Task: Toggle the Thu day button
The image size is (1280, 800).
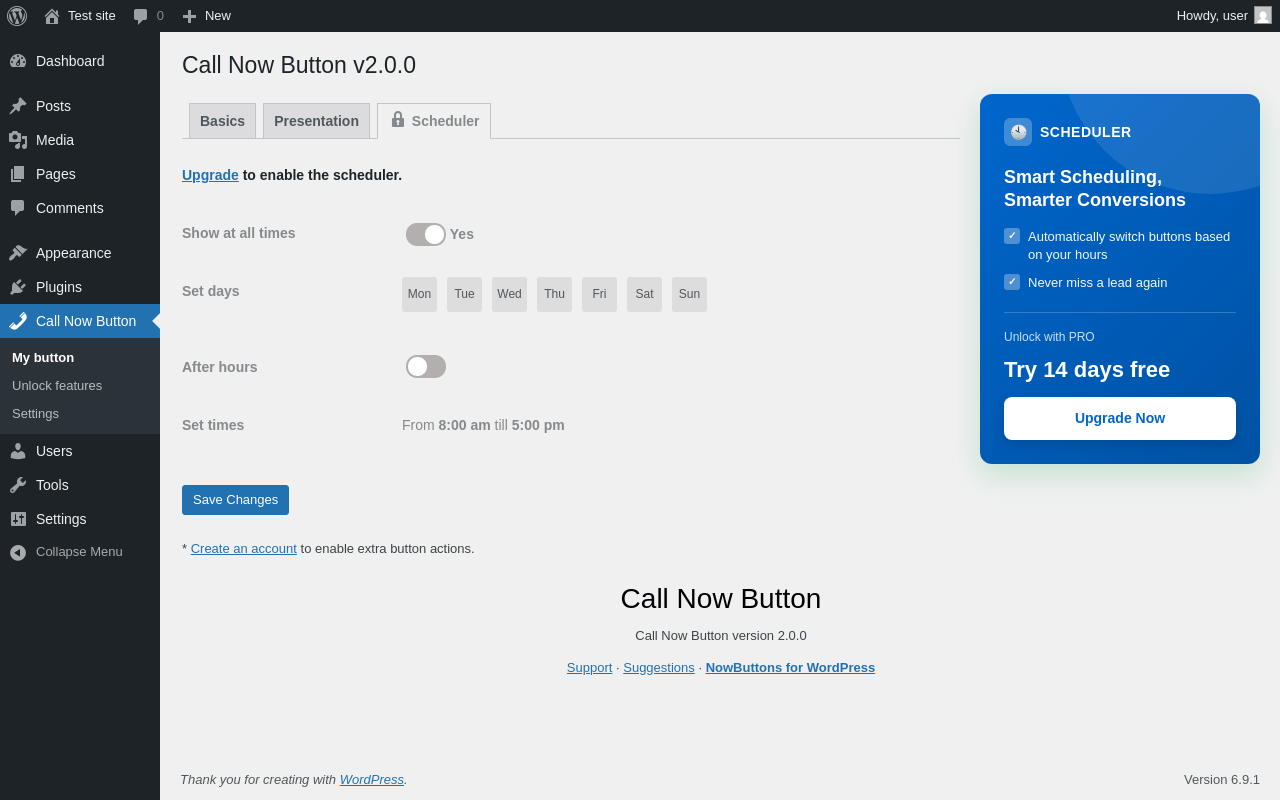Action: tap(555, 294)
